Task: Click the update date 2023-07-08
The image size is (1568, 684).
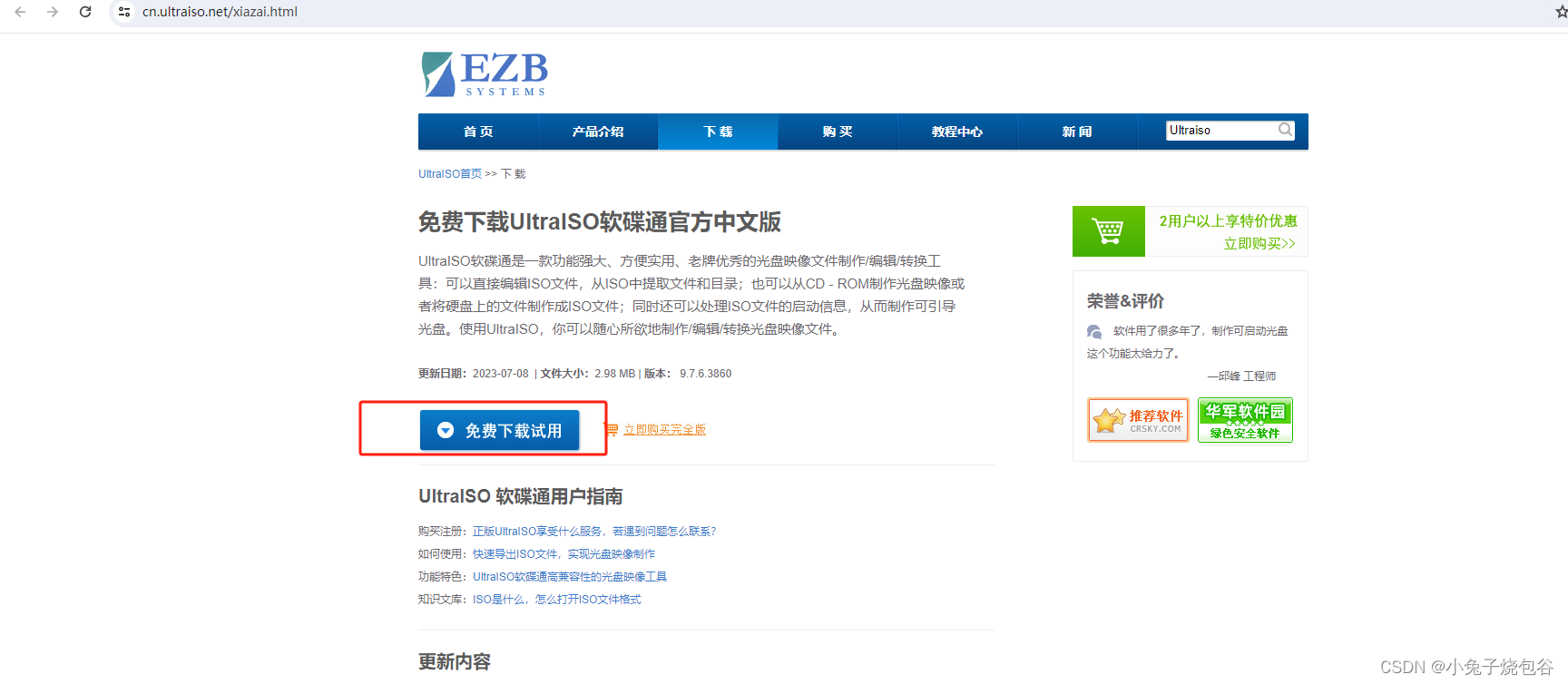Action: tap(500, 374)
